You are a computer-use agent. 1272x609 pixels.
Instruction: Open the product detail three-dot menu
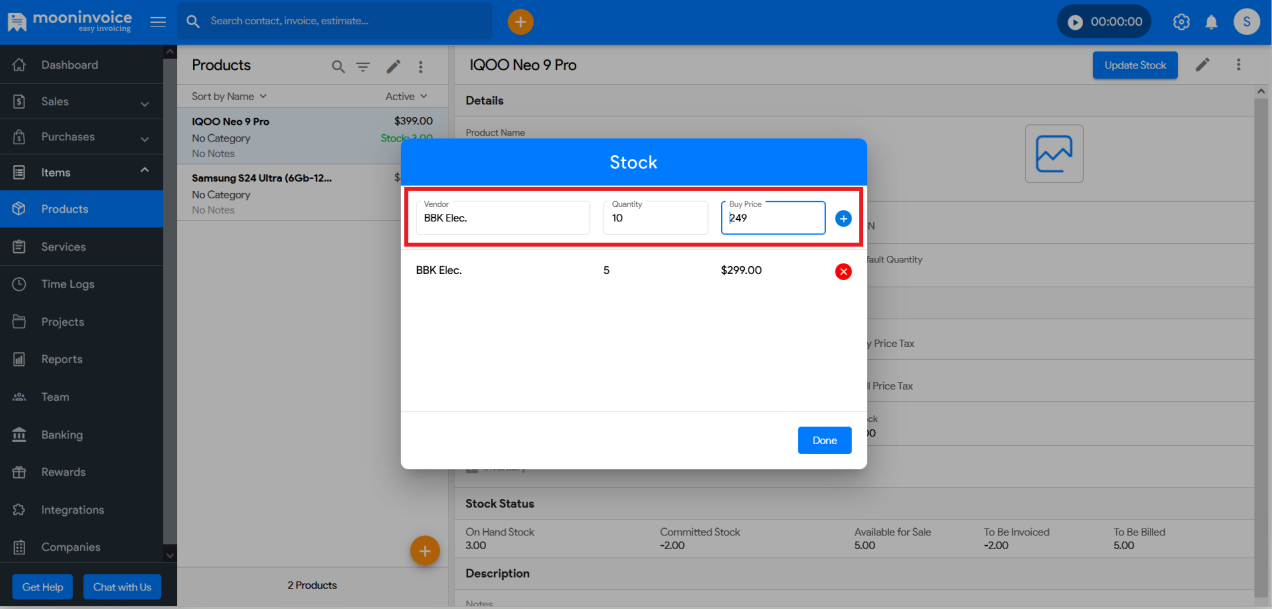1238,65
